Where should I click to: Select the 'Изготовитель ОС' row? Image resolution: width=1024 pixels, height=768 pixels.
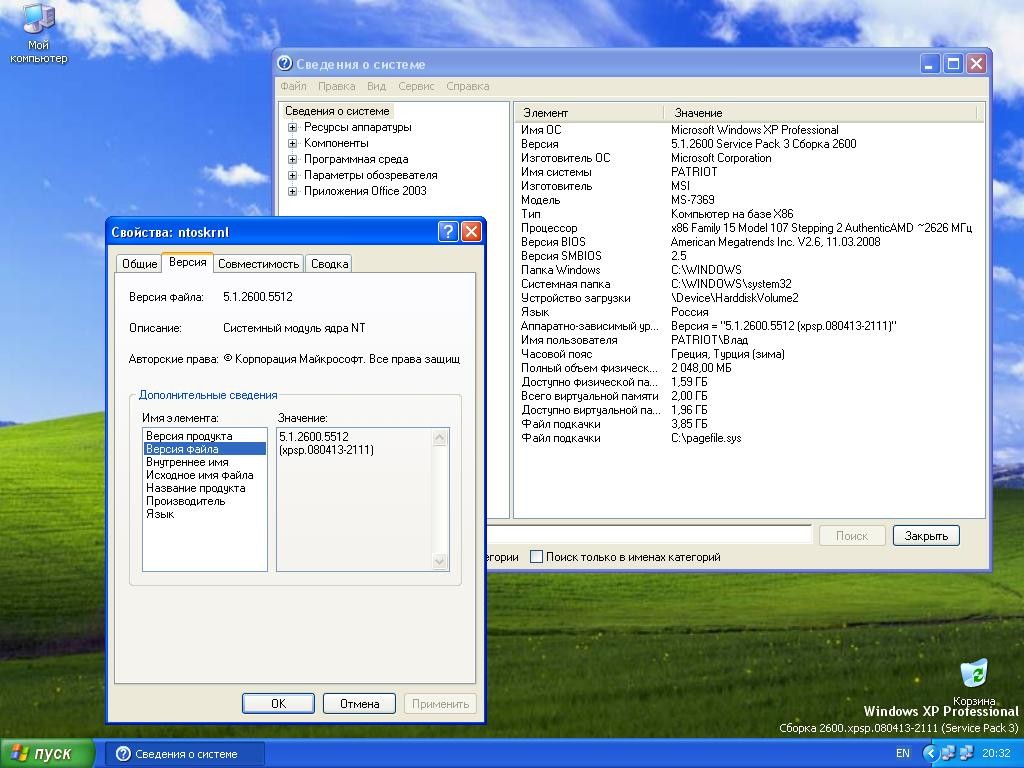749,158
